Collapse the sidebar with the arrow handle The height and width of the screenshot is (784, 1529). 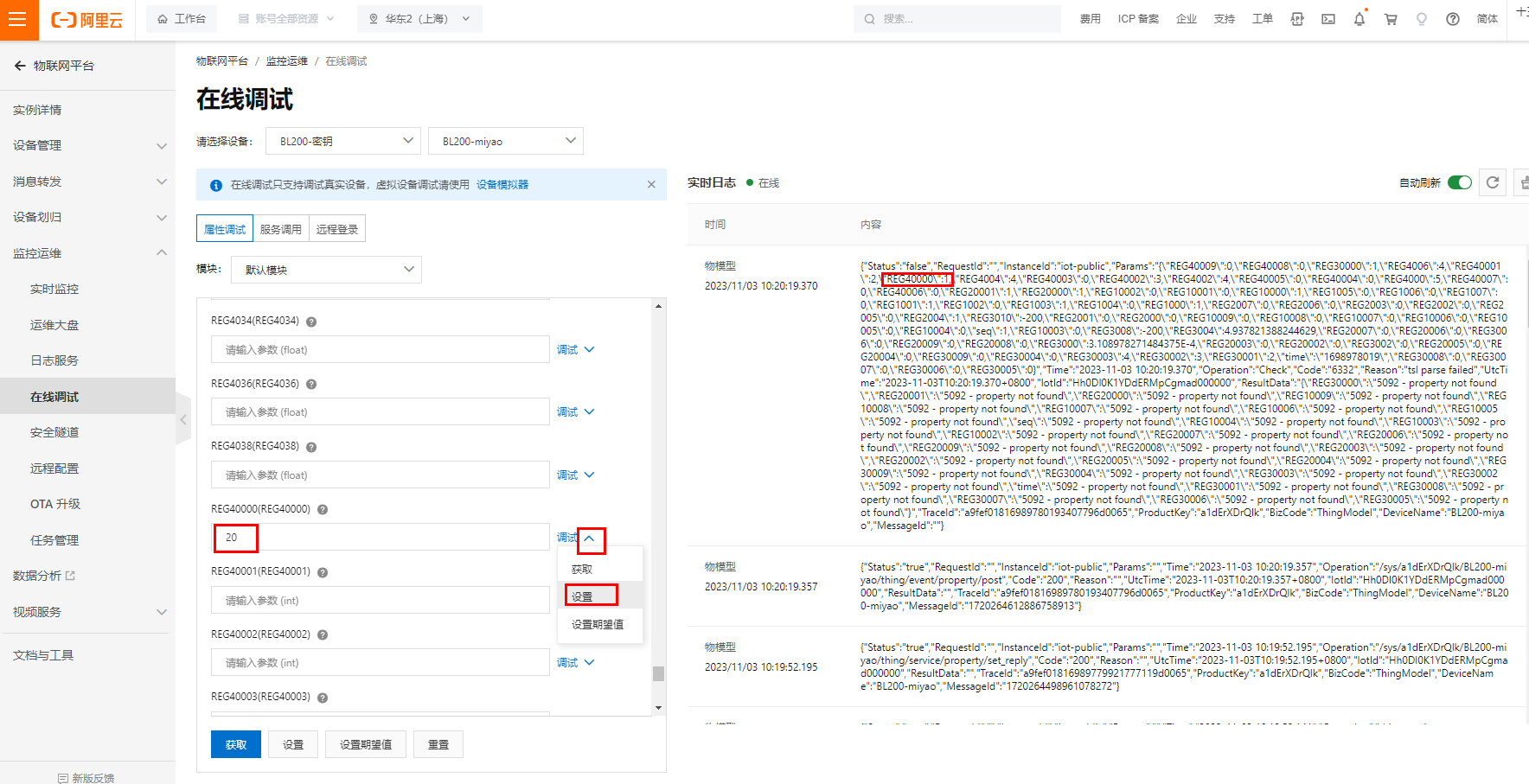[182, 420]
